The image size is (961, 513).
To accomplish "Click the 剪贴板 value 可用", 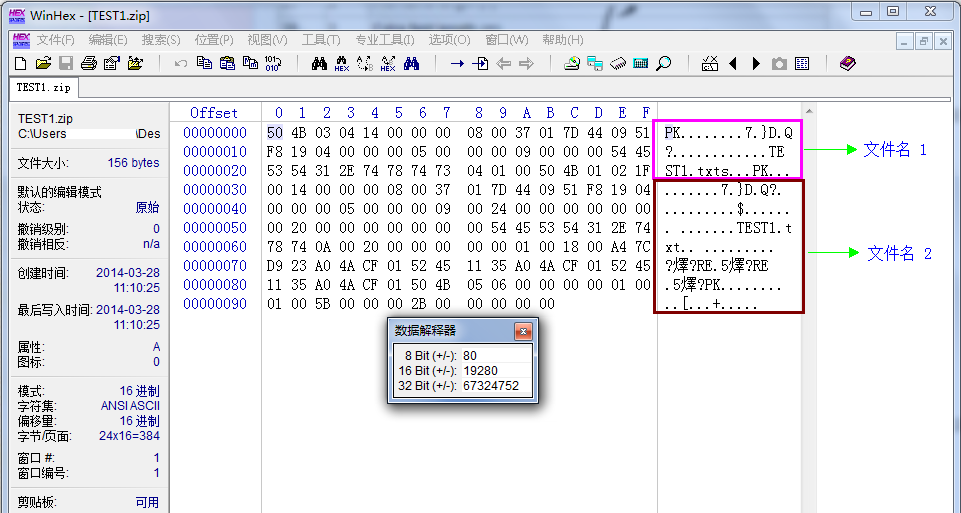I will (147, 503).
